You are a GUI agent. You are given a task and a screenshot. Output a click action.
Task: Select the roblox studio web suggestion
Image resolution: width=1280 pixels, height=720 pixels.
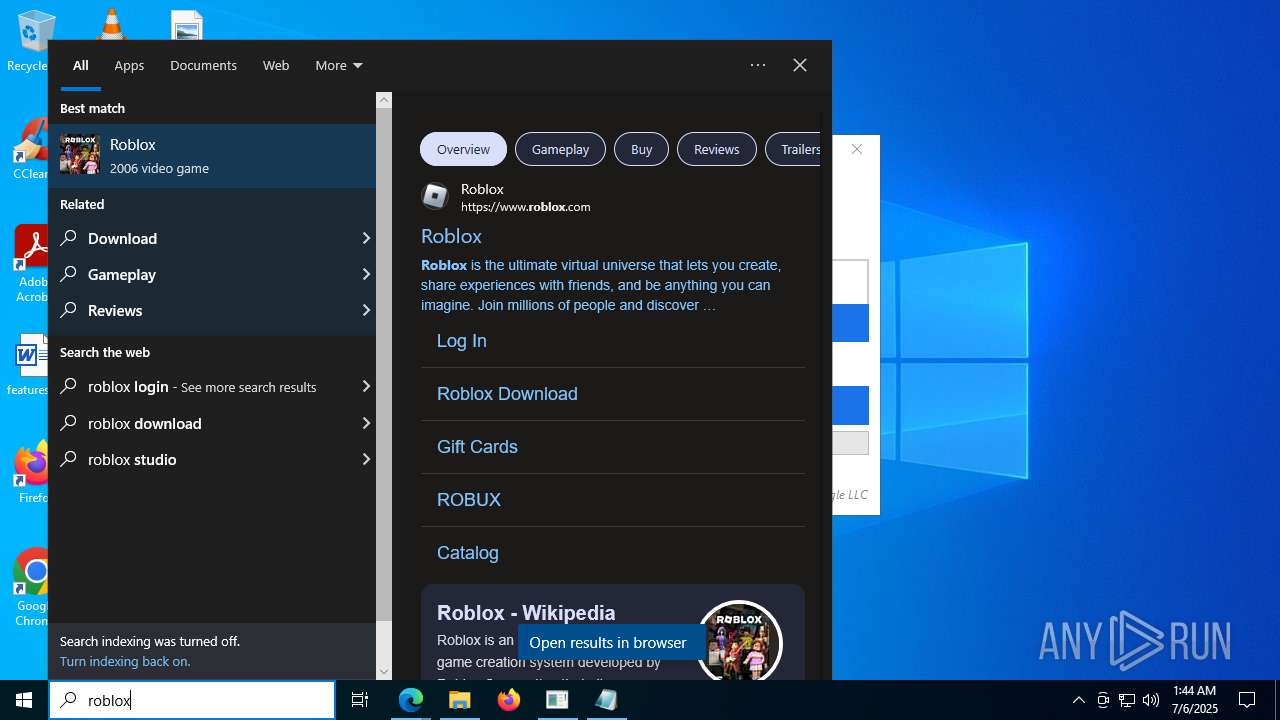pos(212,459)
